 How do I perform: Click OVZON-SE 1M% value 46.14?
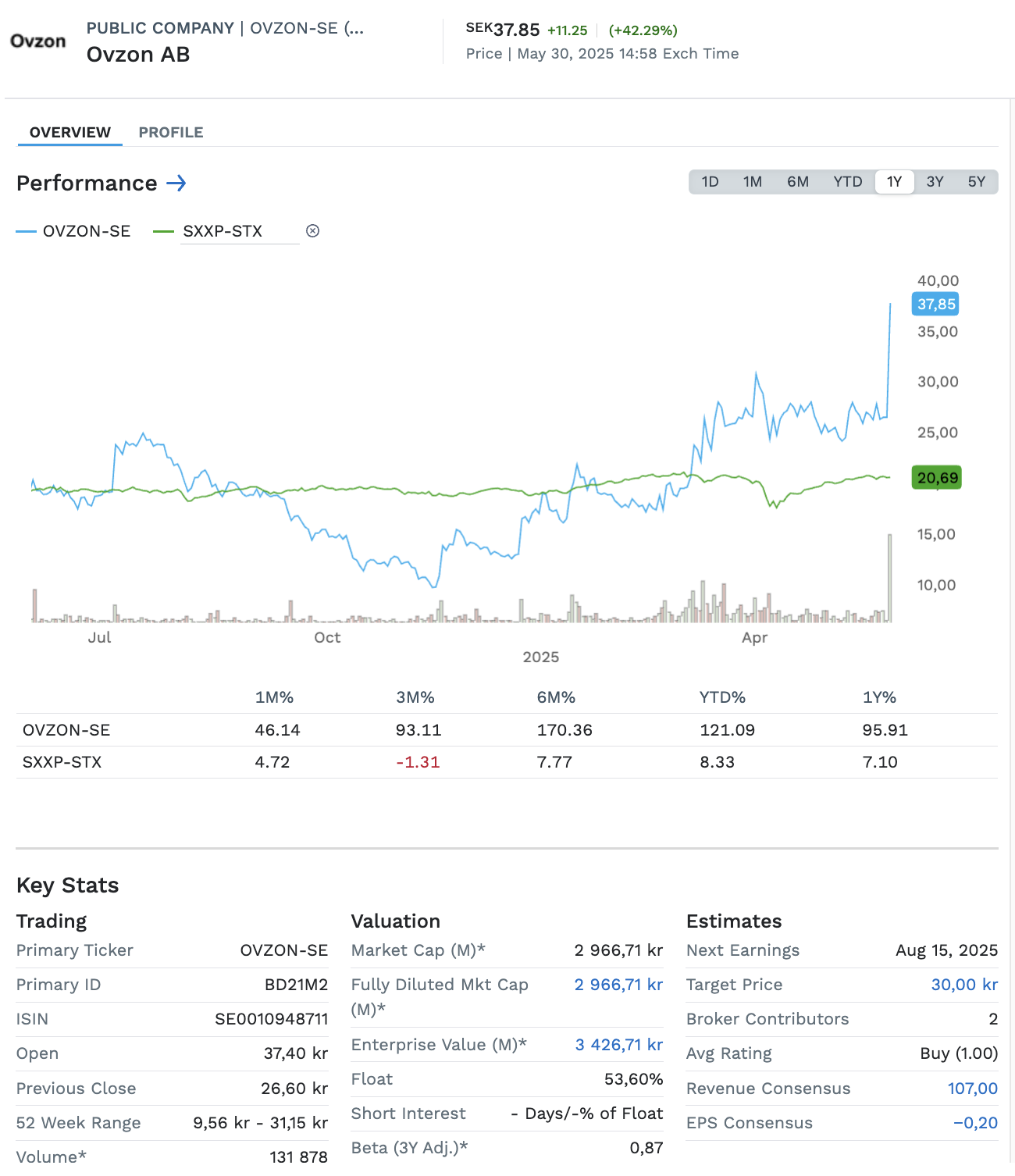click(x=277, y=730)
